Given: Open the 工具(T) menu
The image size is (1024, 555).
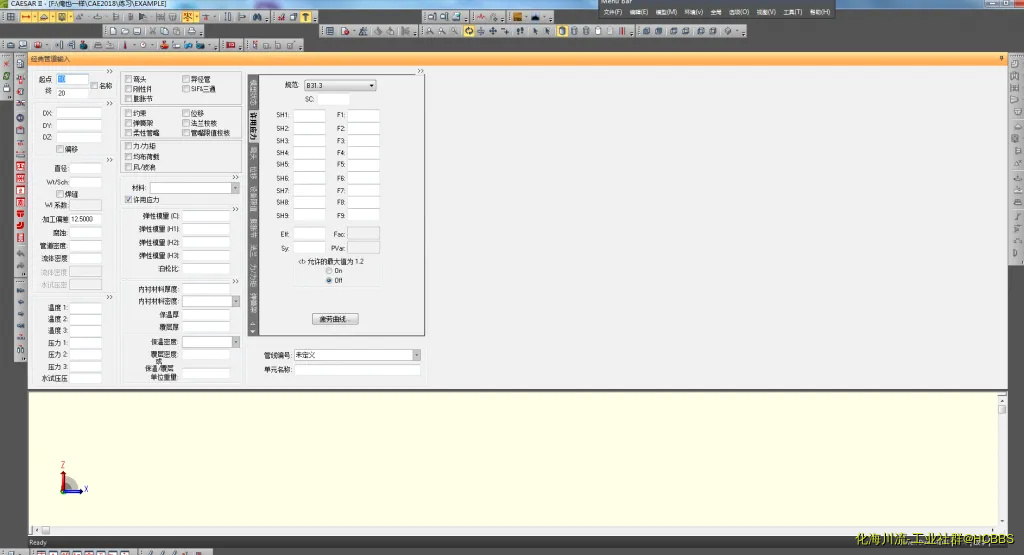Looking at the screenshot, I should pos(792,12).
